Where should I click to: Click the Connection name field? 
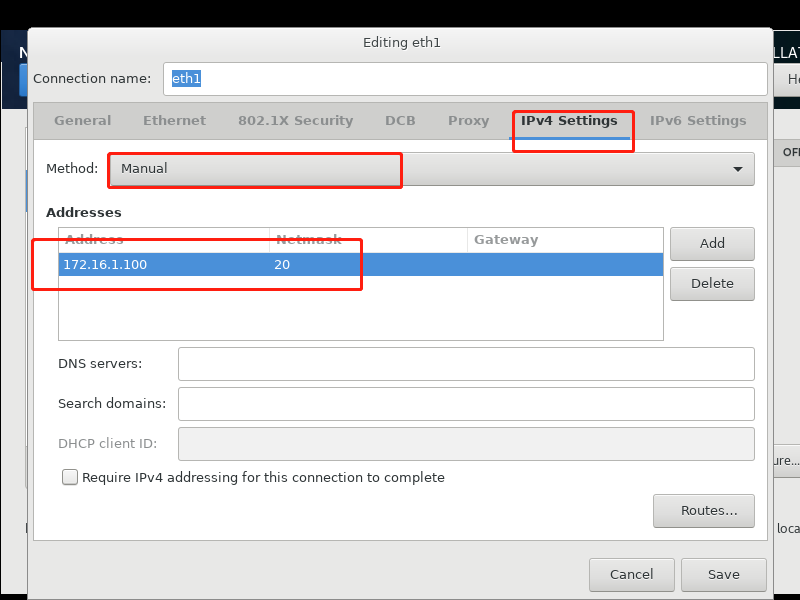click(x=465, y=79)
